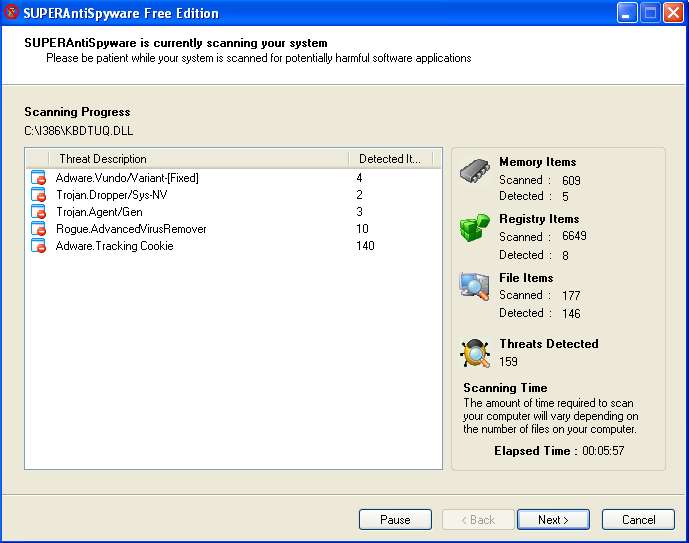The image size is (689, 543).
Task: Click the File Items heading
Action: coord(526,278)
